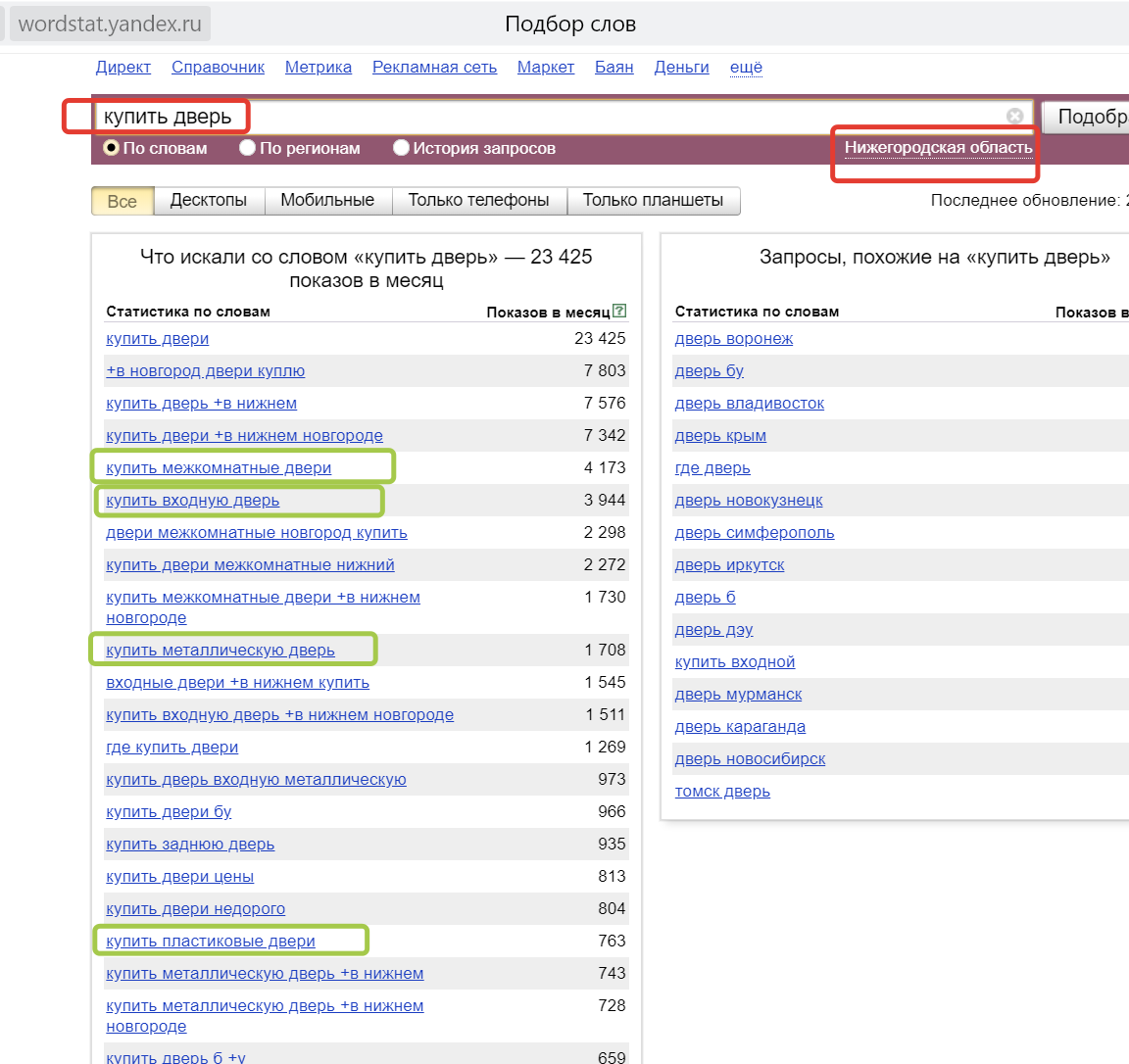Viewport: 1129px width, 1064px height.
Task: Click the 'Подобрать' search button
Action: click(x=1087, y=117)
